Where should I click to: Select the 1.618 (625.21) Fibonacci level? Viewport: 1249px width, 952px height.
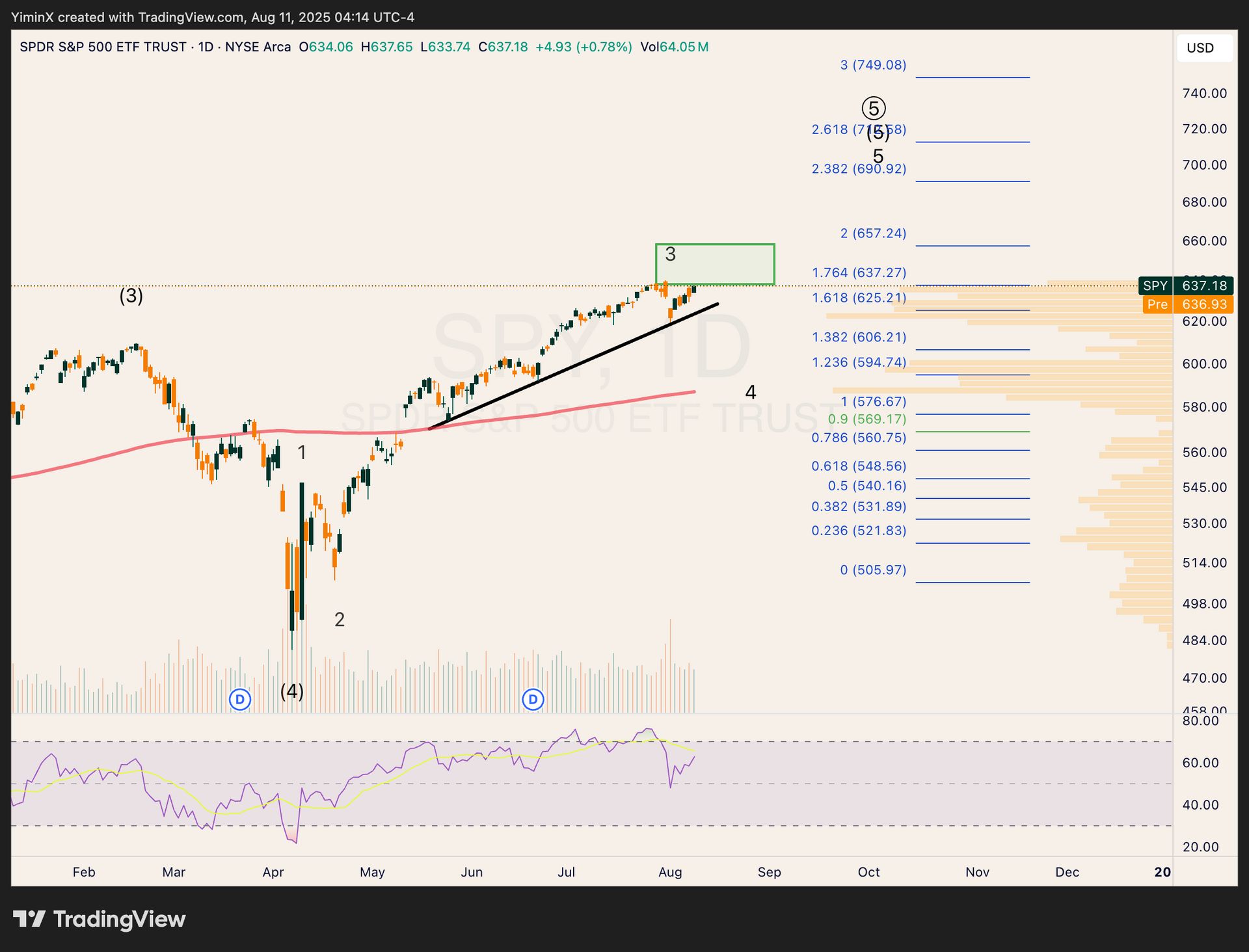[859, 297]
